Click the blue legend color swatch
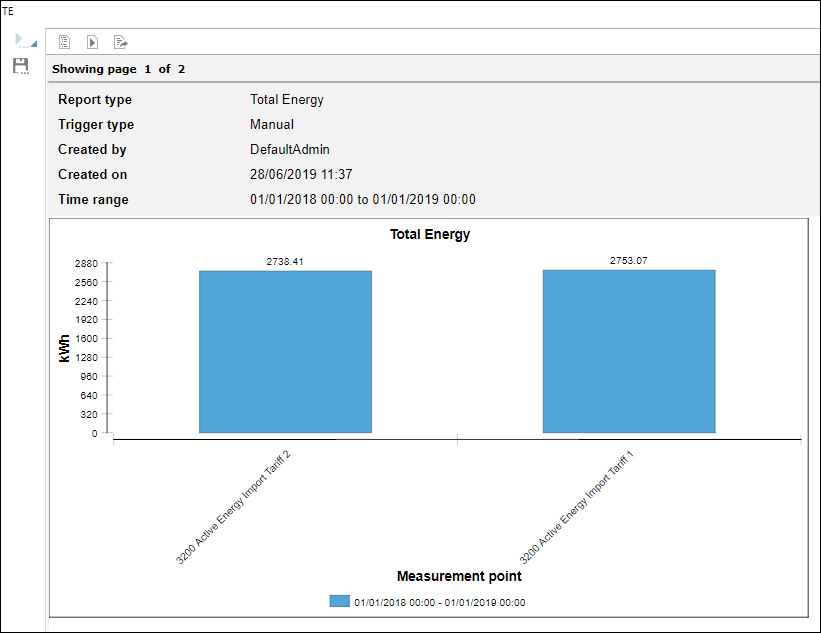 (339, 602)
